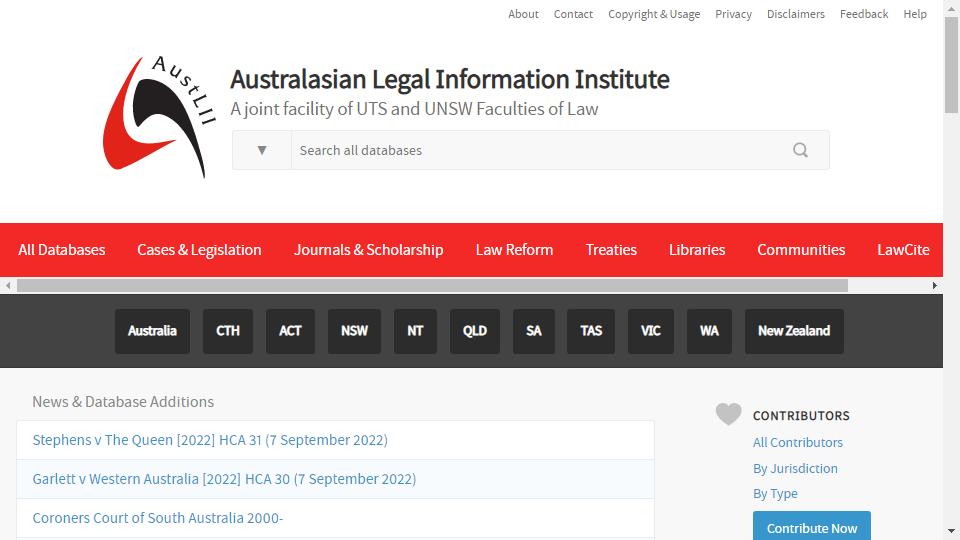Select the Treaties menu

click(x=611, y=250)
